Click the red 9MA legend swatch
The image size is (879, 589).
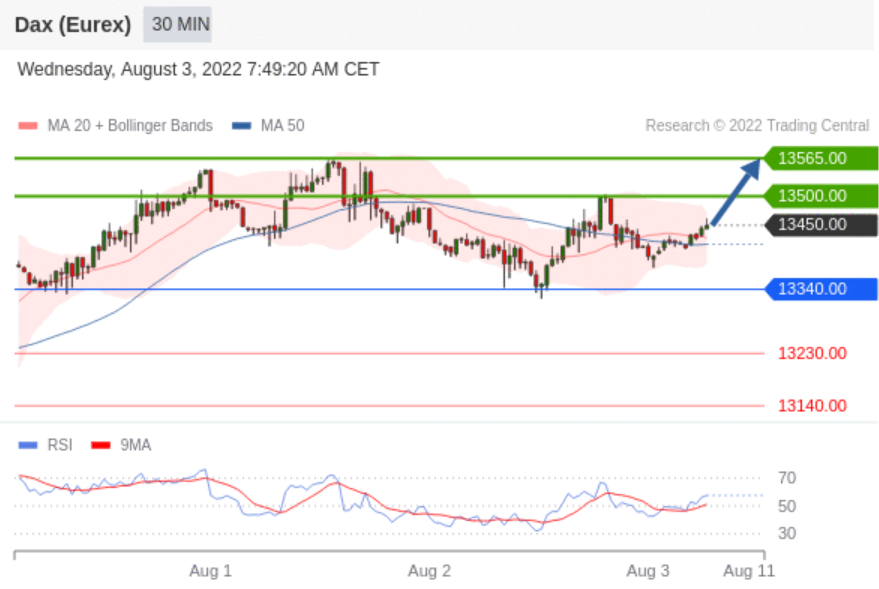101,446
